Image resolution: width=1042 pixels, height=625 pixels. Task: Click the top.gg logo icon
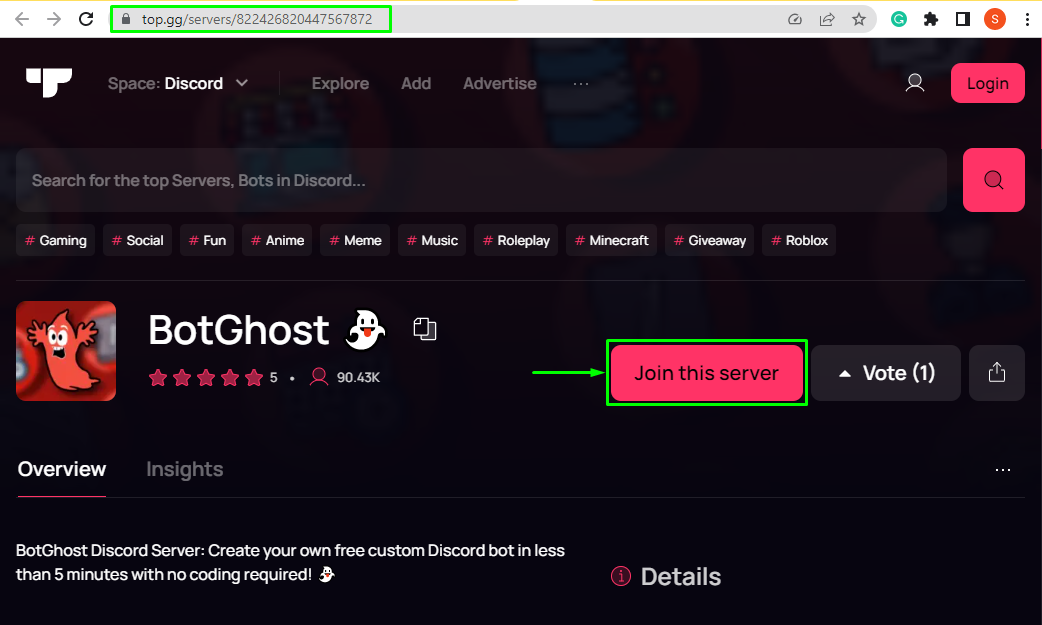[49, 82]
